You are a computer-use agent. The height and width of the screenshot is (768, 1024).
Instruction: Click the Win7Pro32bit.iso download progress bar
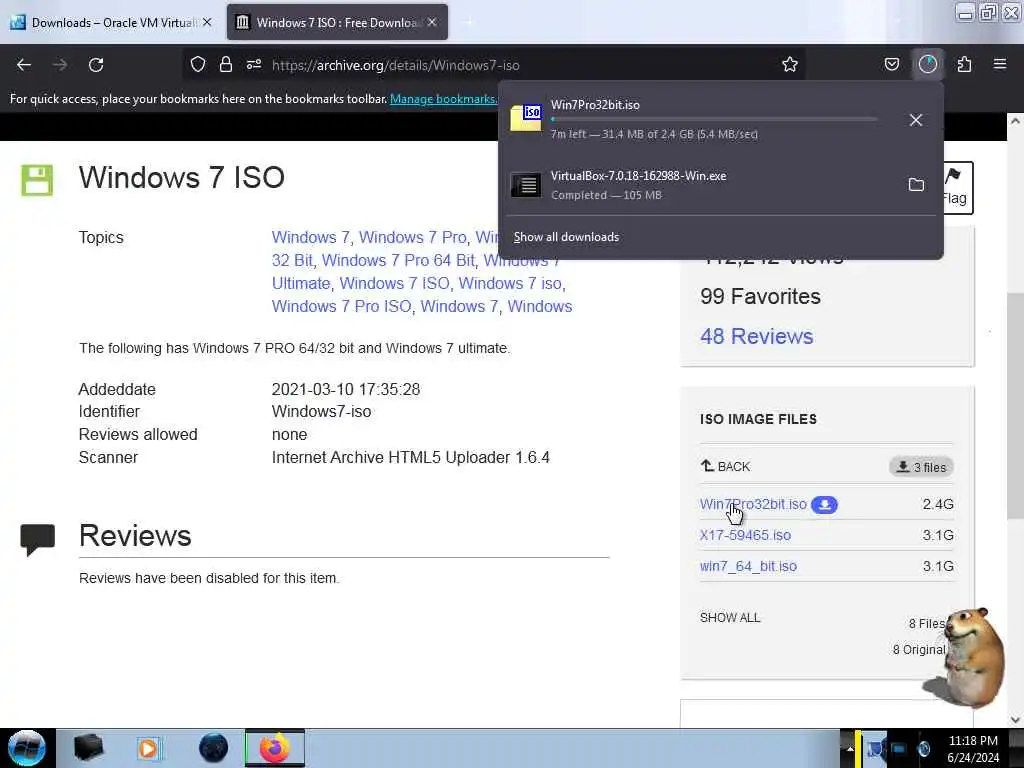click(714, 120)
